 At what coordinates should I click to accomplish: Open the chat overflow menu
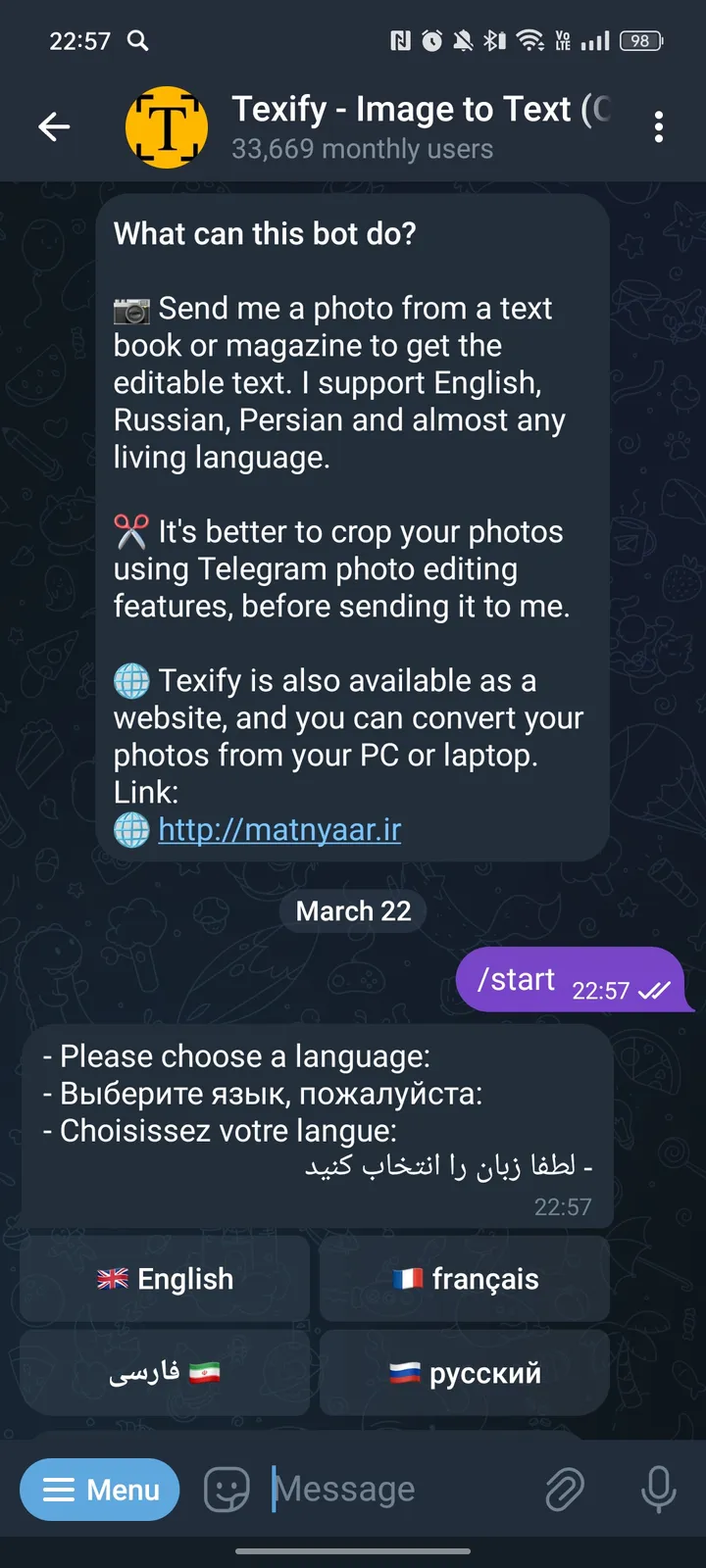point(659,126)
